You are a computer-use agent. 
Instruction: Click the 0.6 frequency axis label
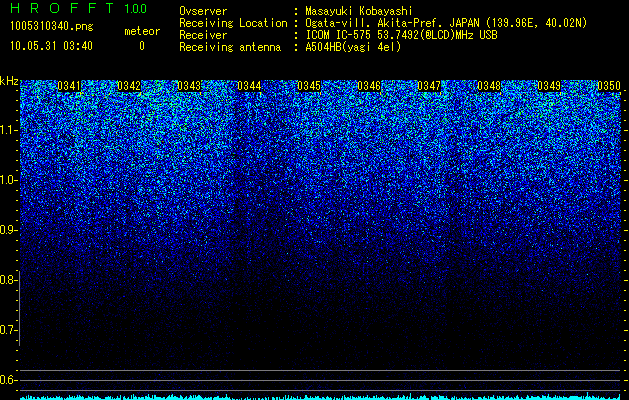[8, 380]
